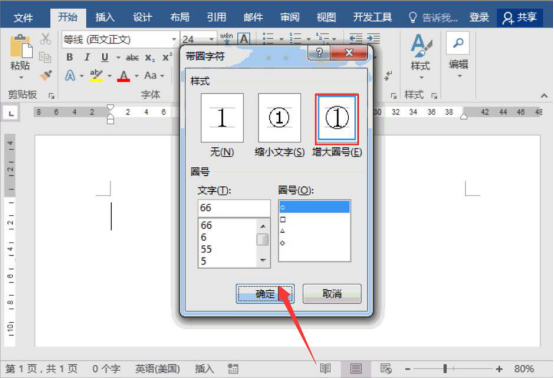Open the underline style dropdown arrow

(118, 58)
